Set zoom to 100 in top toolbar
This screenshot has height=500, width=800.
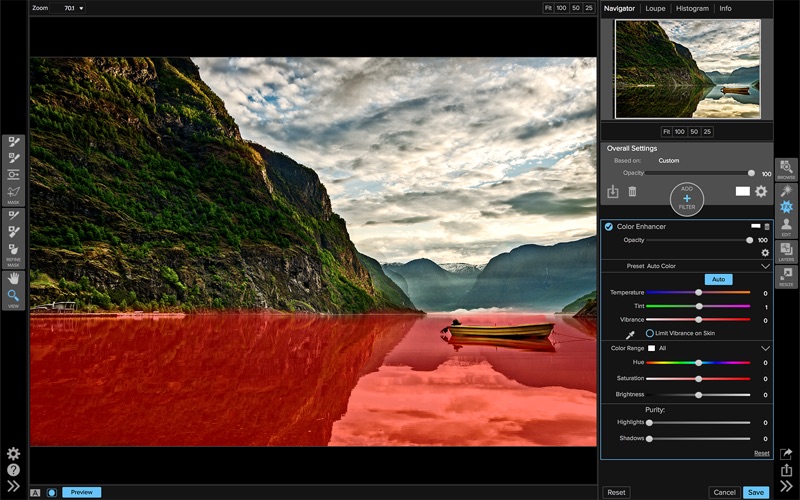(x=561, y=8)
